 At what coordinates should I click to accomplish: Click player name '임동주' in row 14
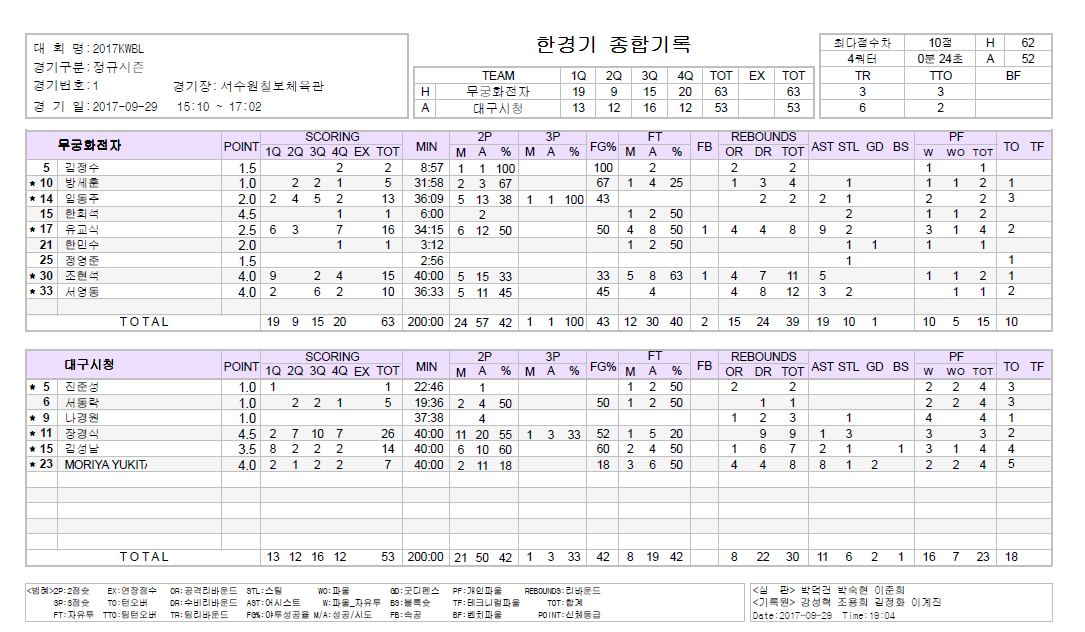click(82, 199)
